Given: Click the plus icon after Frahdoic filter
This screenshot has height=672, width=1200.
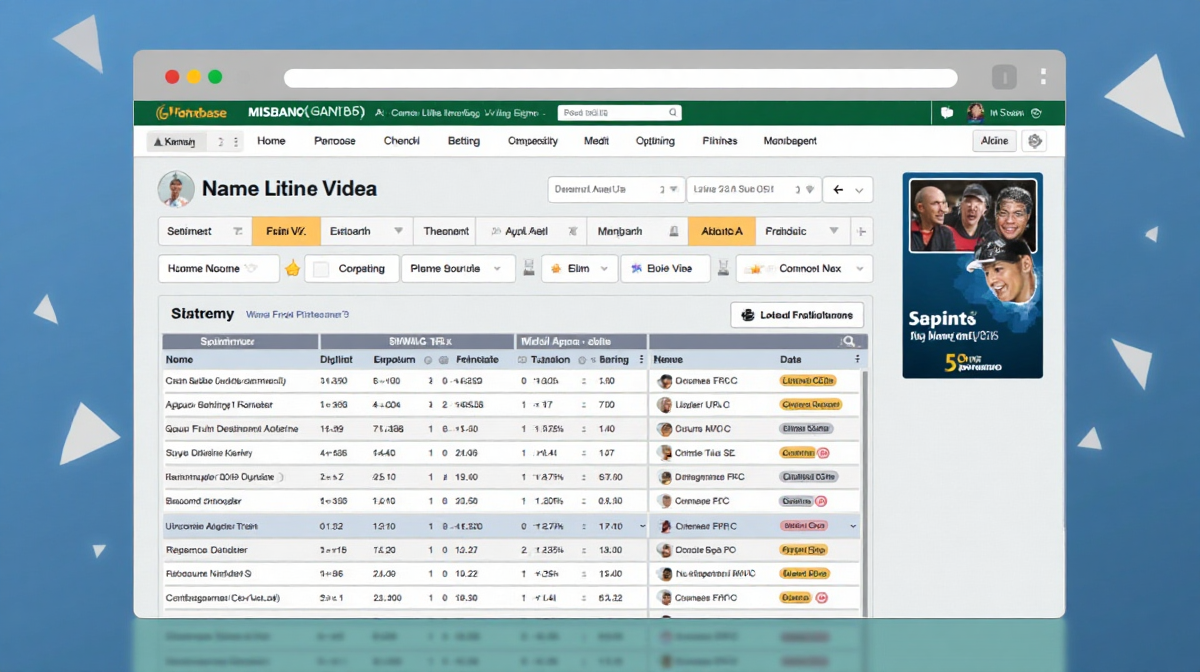Looking at the screenshot, I should (861, 231).
